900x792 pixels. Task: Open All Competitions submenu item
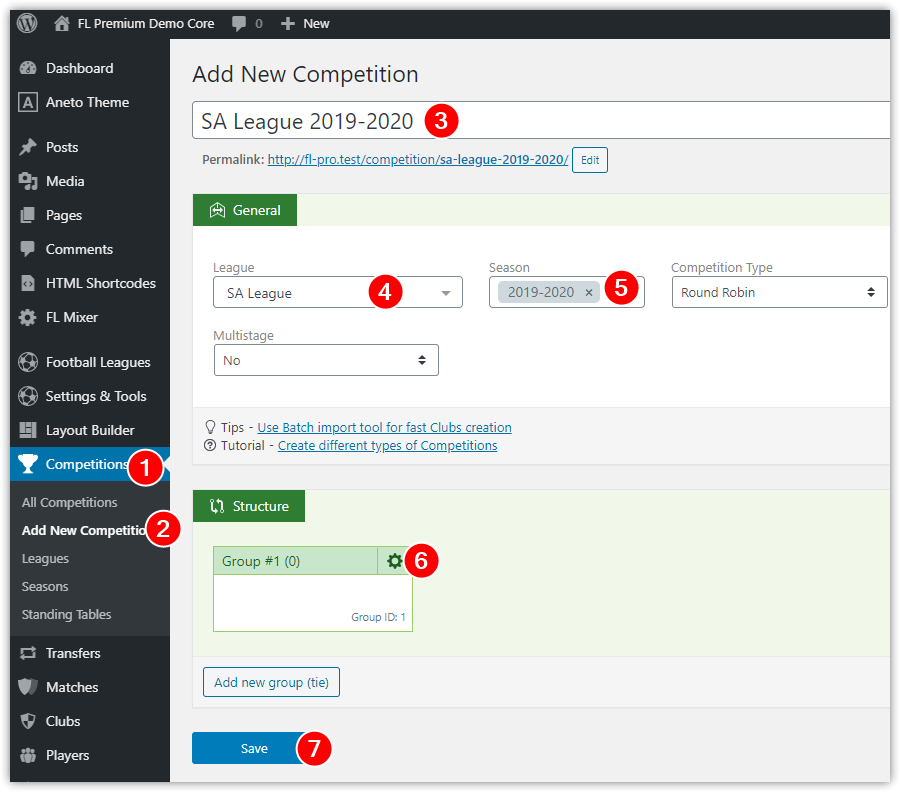(69, 502)
